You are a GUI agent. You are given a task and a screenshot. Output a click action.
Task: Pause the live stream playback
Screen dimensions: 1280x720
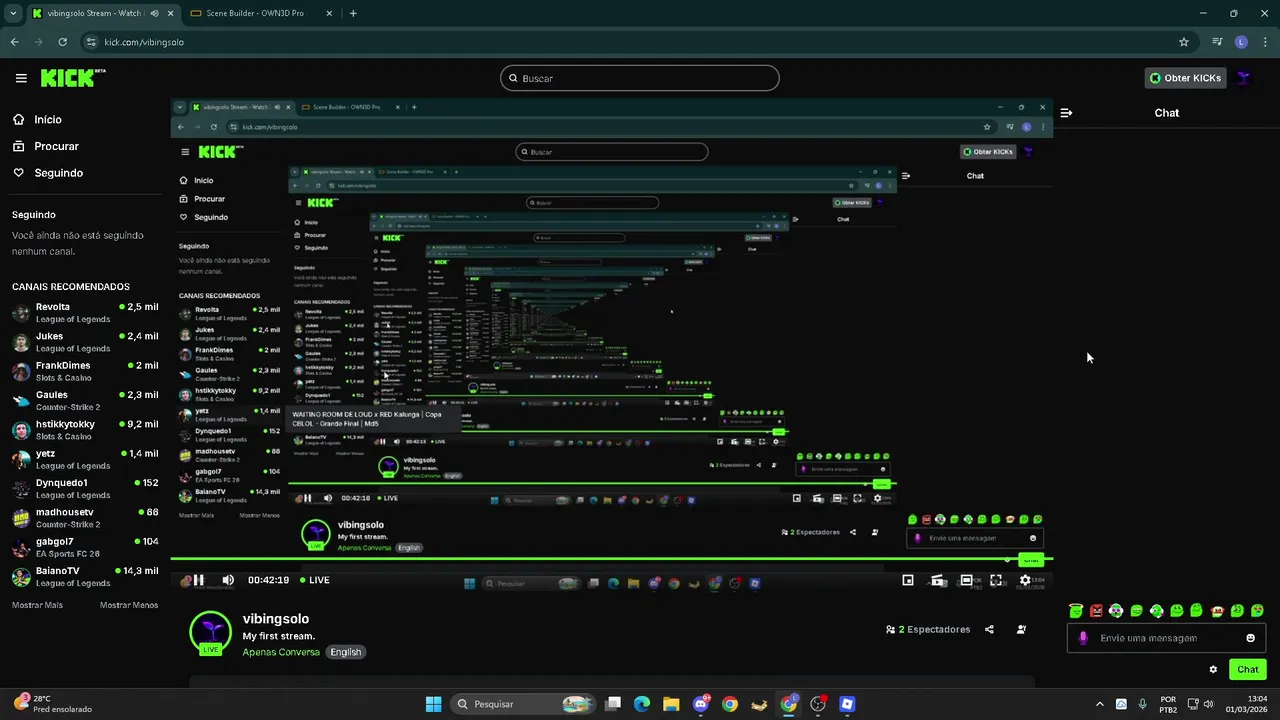[198, 580]
